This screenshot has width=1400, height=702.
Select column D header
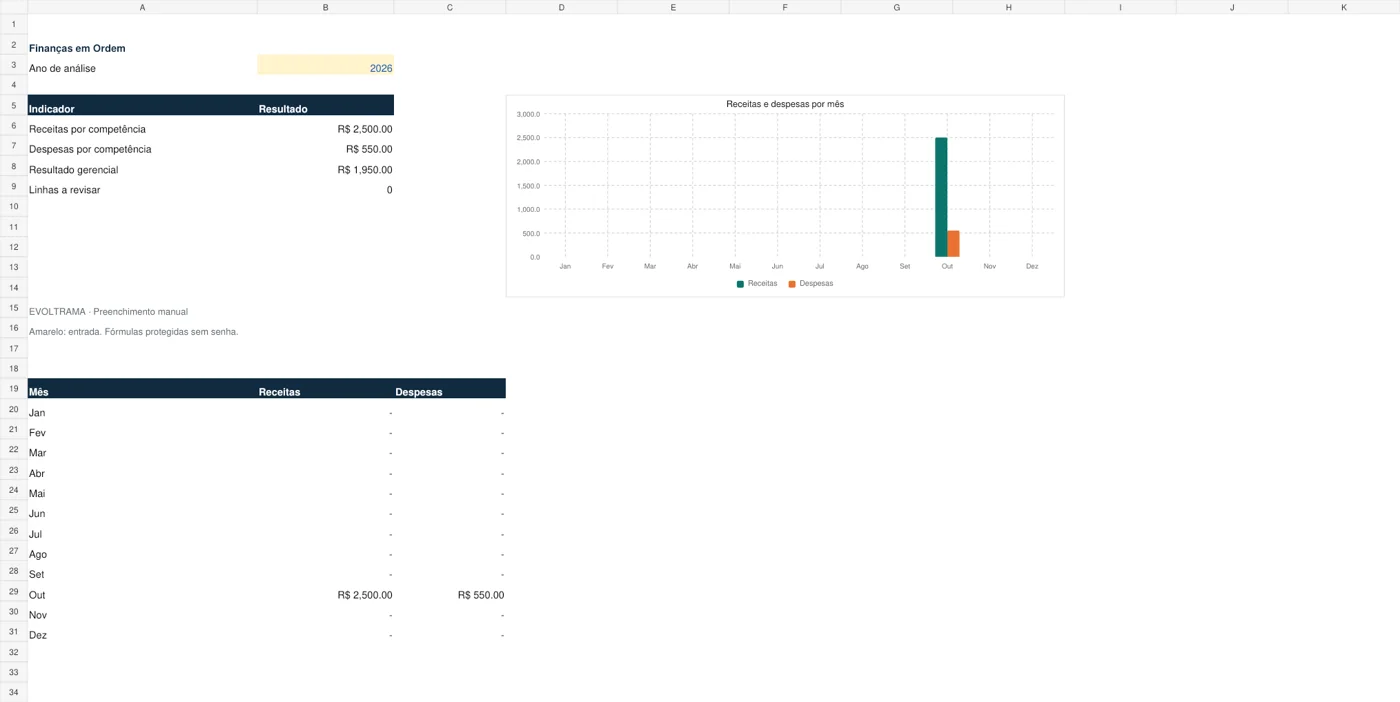coord(562,7)
